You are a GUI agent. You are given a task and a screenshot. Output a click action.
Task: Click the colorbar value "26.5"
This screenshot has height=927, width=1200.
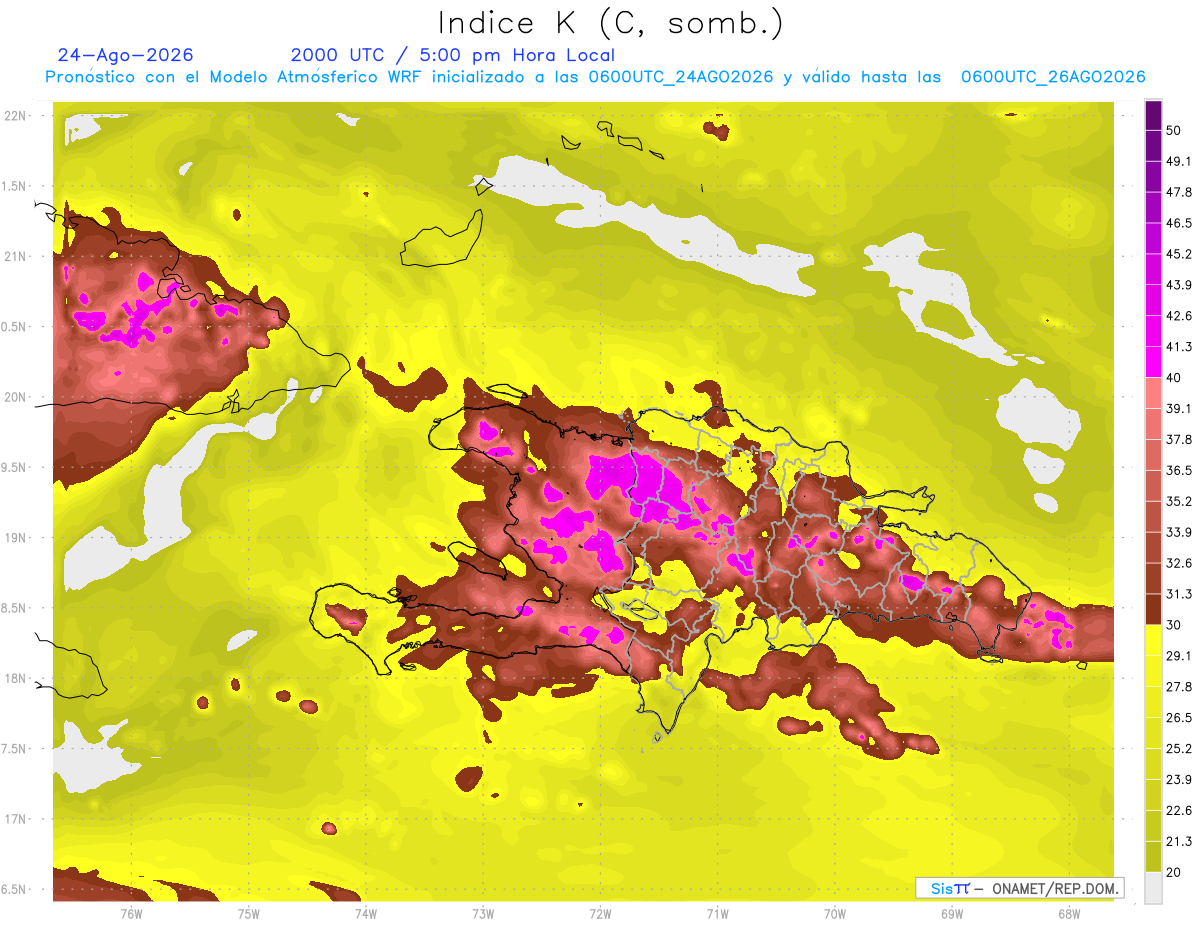click(1179, 718)
